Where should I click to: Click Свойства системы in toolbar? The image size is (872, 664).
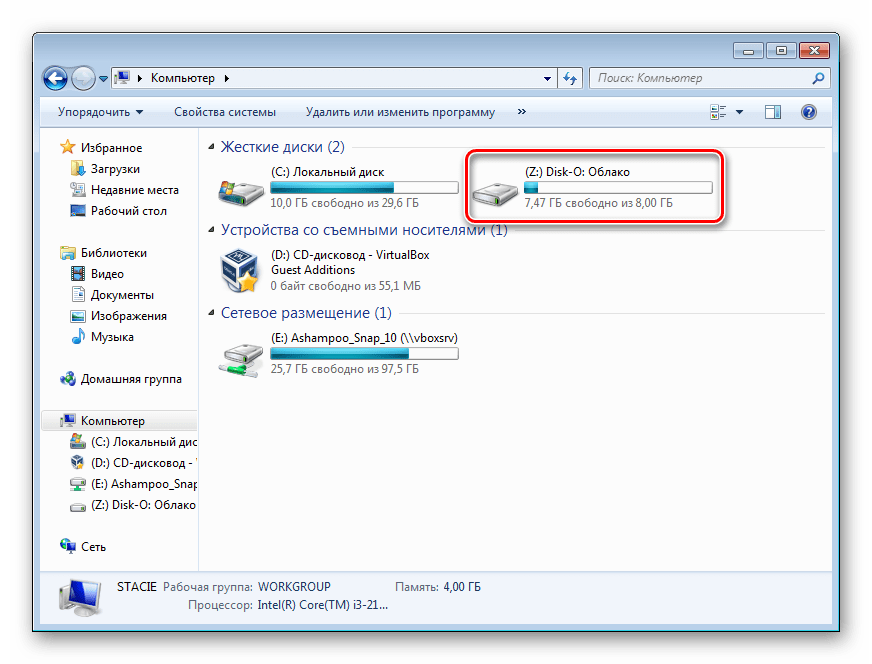click(225, 112)
